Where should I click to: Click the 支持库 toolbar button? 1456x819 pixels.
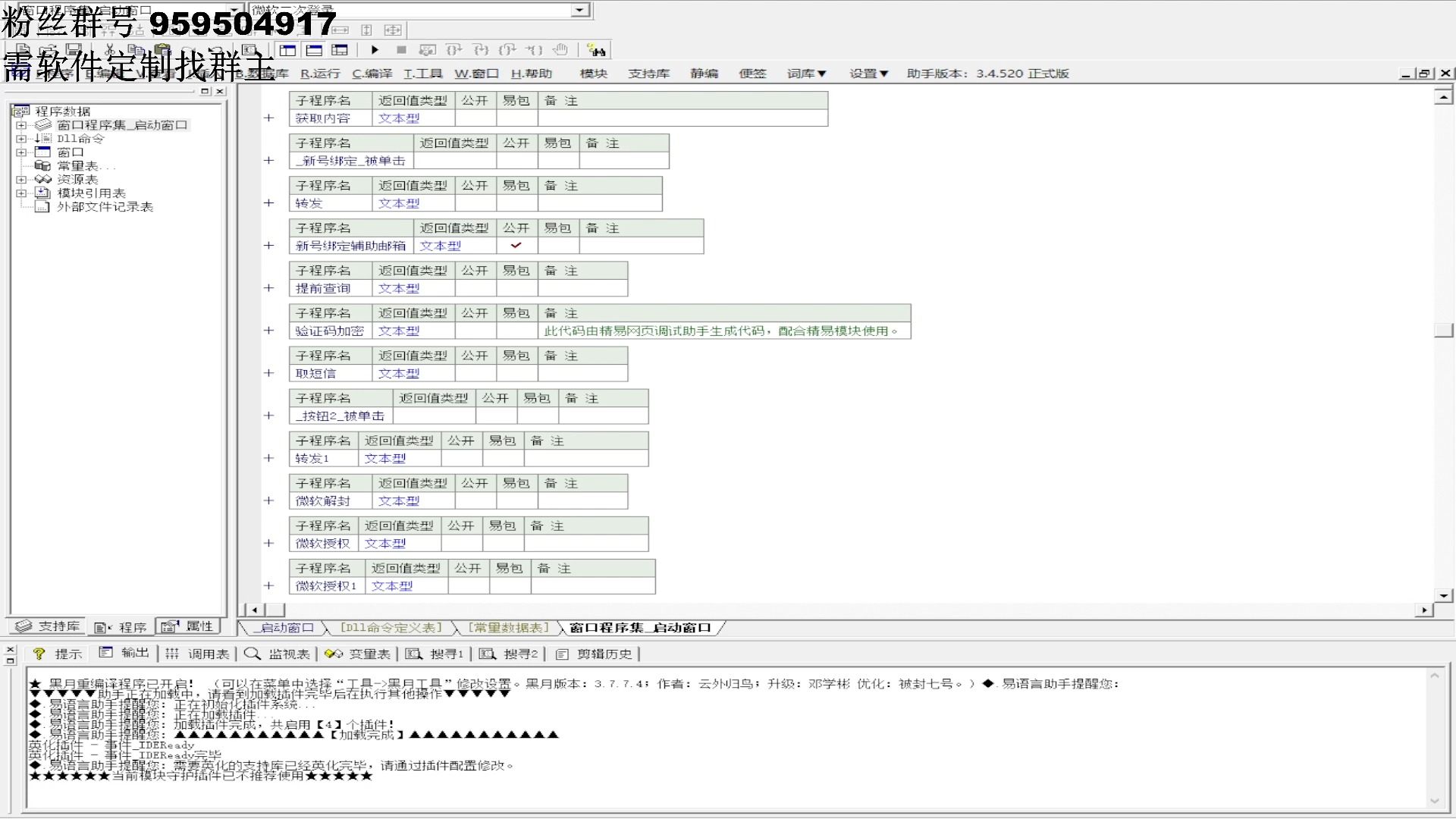coord(649,74)
